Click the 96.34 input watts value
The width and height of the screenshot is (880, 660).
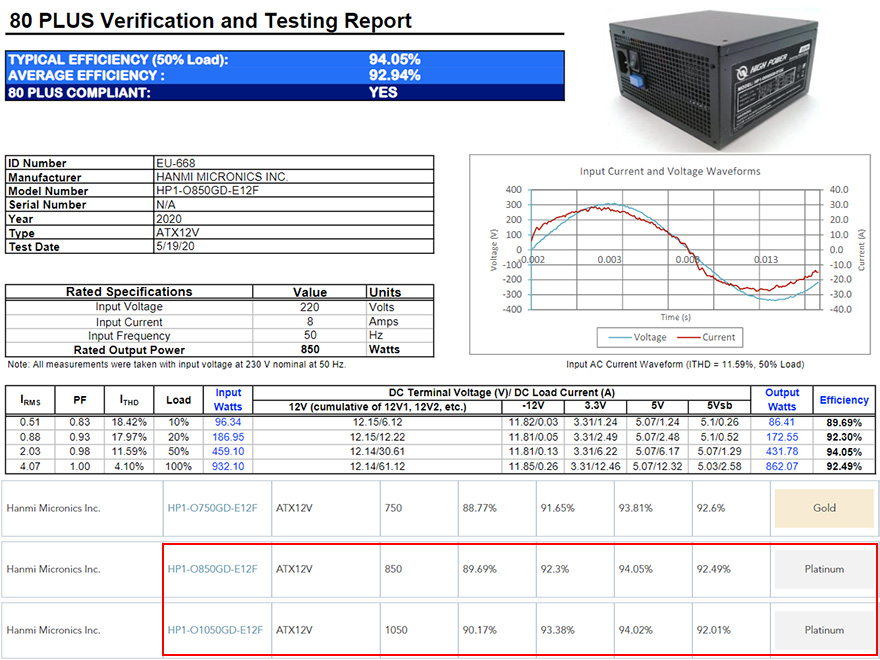tap(228, 422)
